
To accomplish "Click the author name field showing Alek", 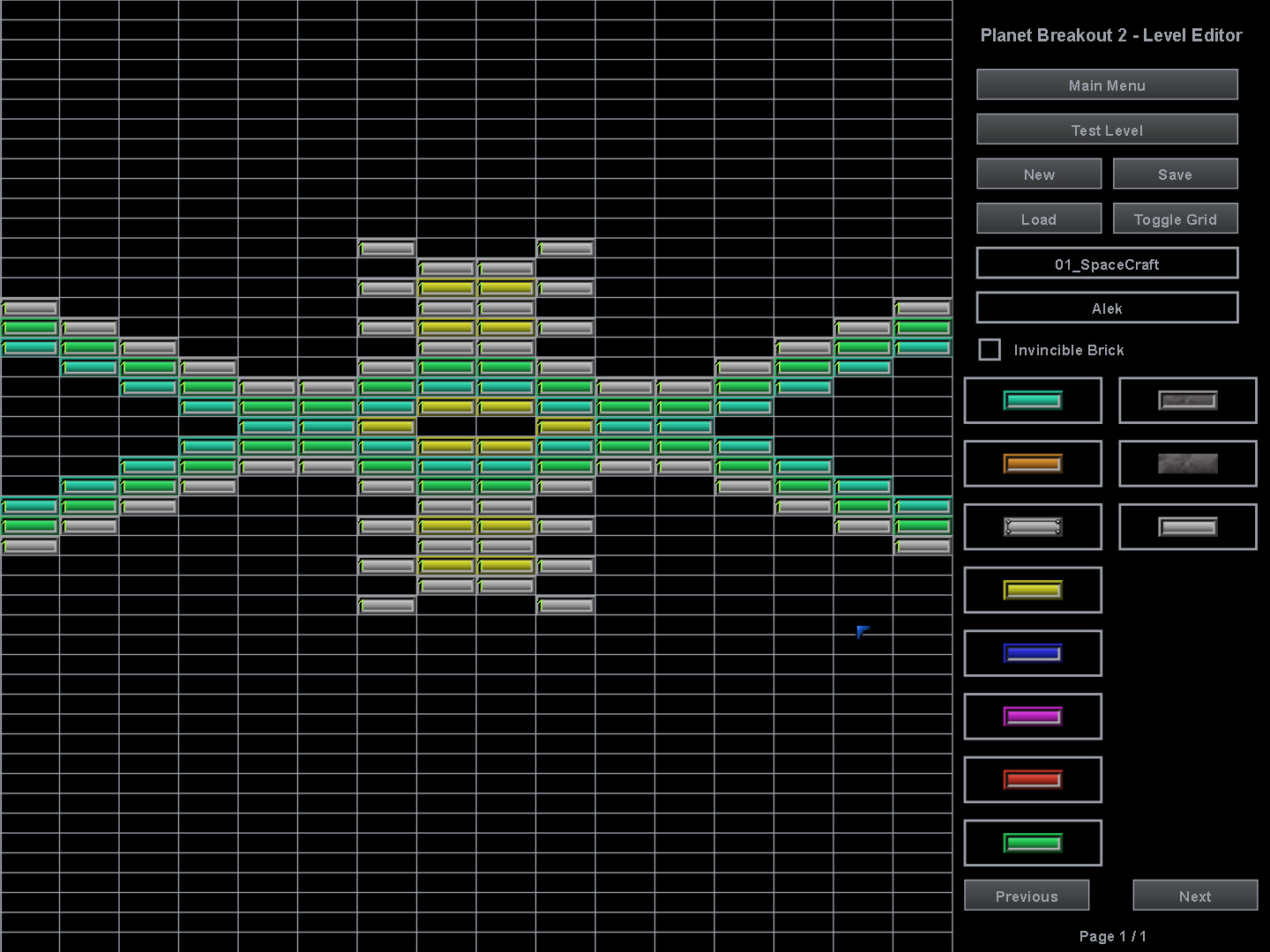I will tap(1107, 308).
